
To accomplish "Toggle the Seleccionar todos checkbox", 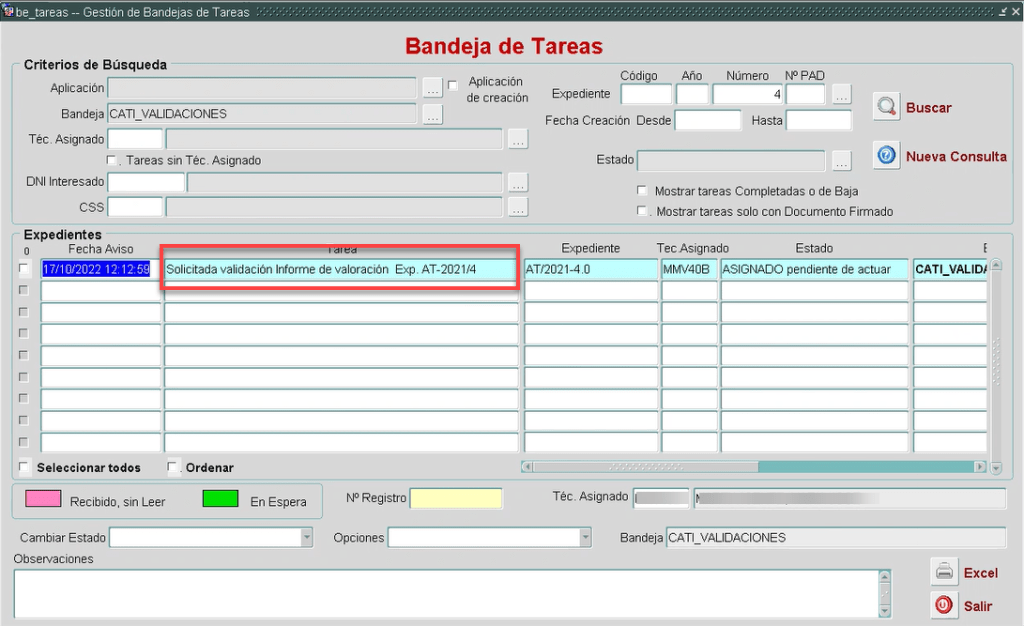I will 25,467.
